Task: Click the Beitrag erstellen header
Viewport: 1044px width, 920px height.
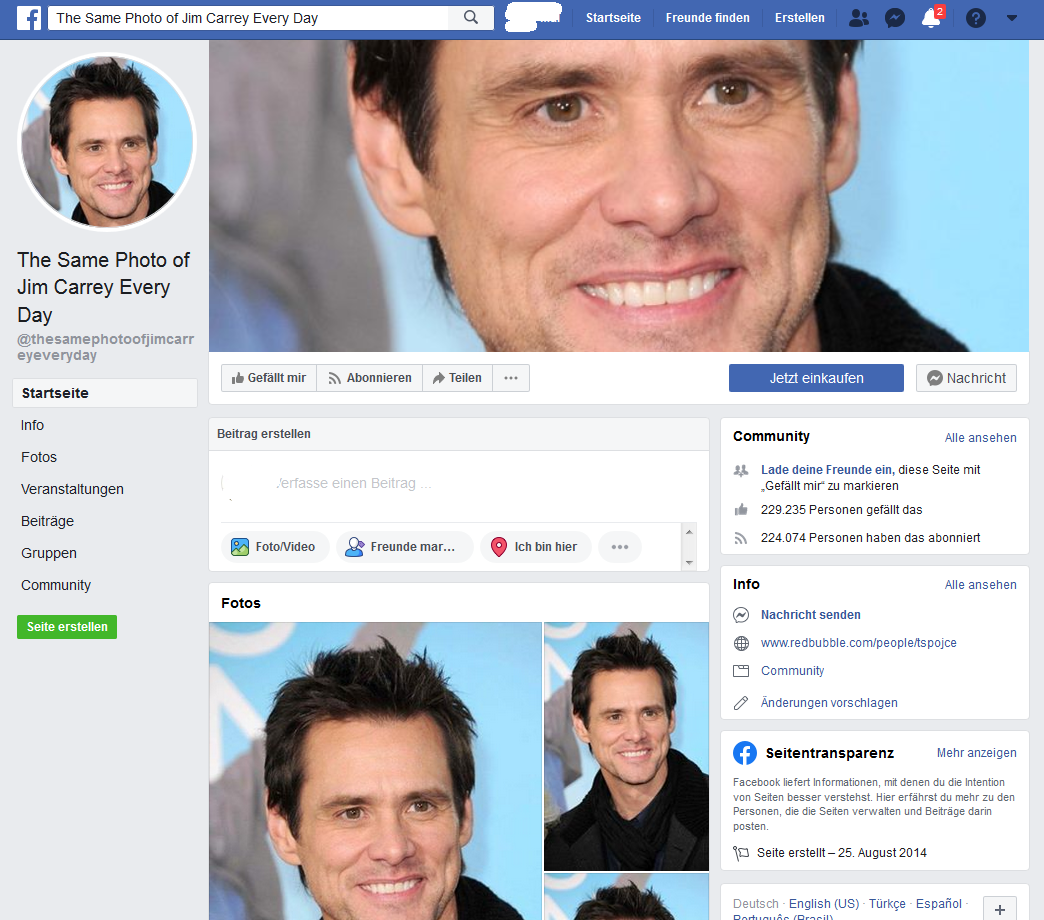Action: [x=264, y=433]
